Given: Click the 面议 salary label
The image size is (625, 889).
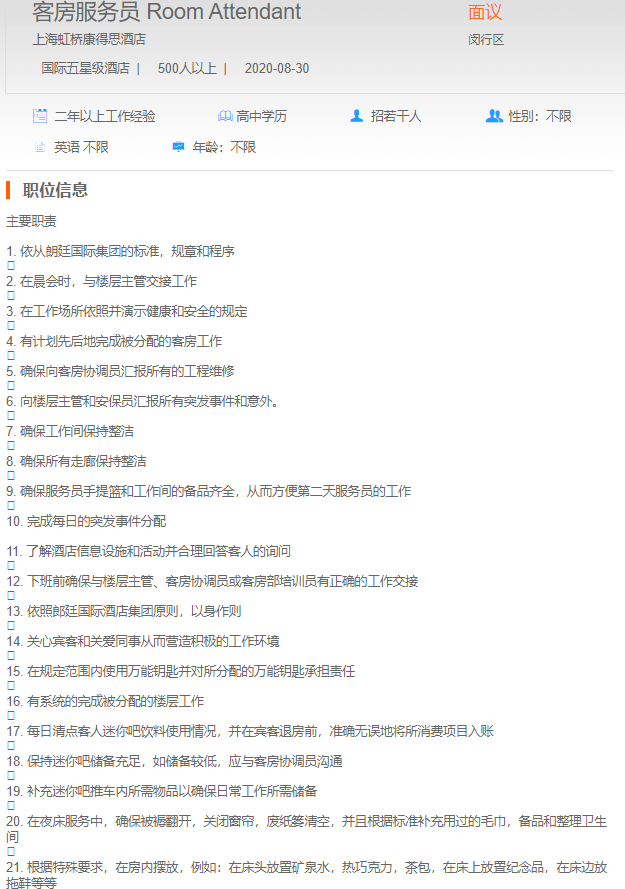Looking at the screenshot, I should [x=485, y=13].
